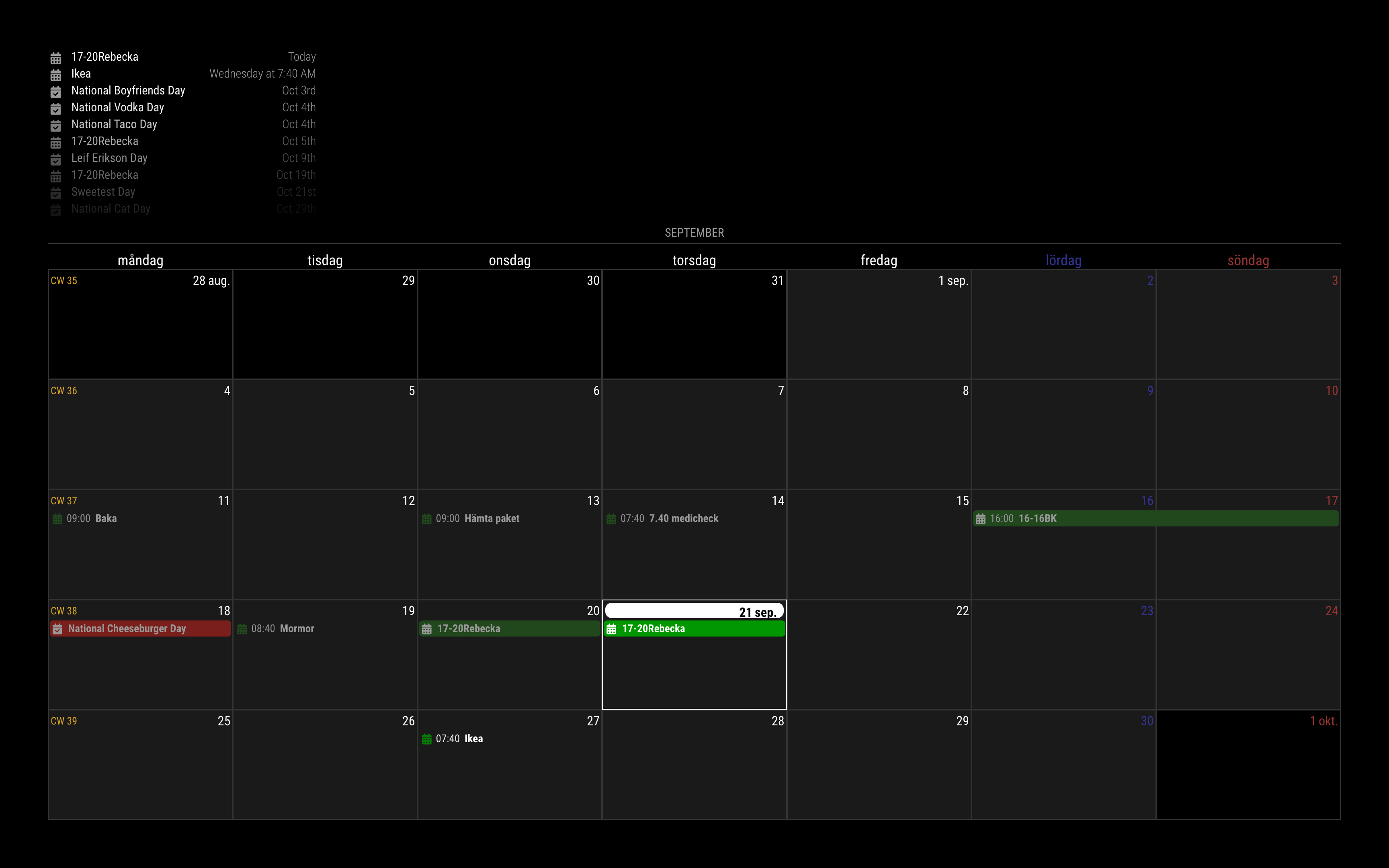
Task: Click green calendar icon beside 07:40 Ikea
Action: click(x=426, y=739)
